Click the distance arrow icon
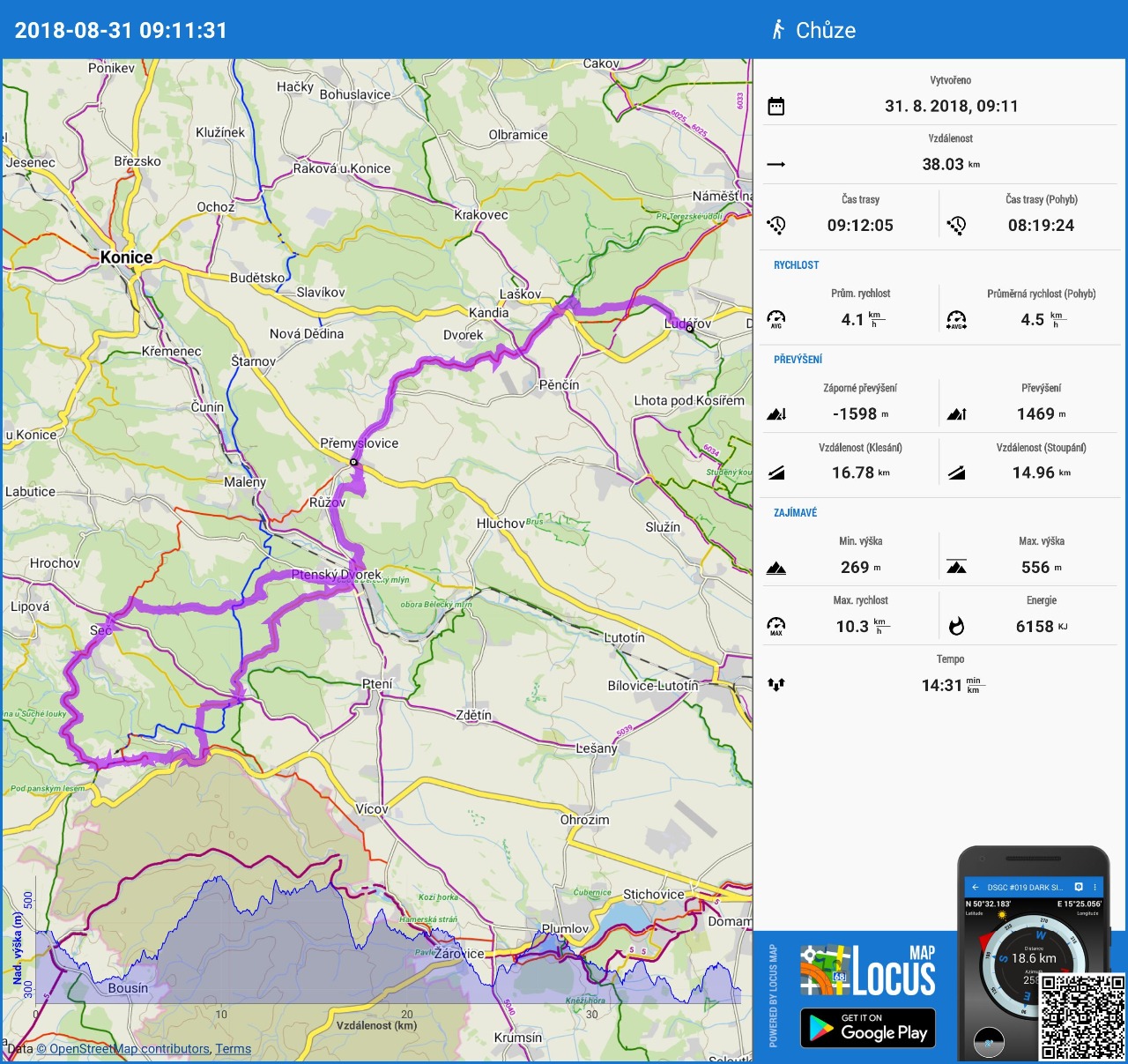 775,164
